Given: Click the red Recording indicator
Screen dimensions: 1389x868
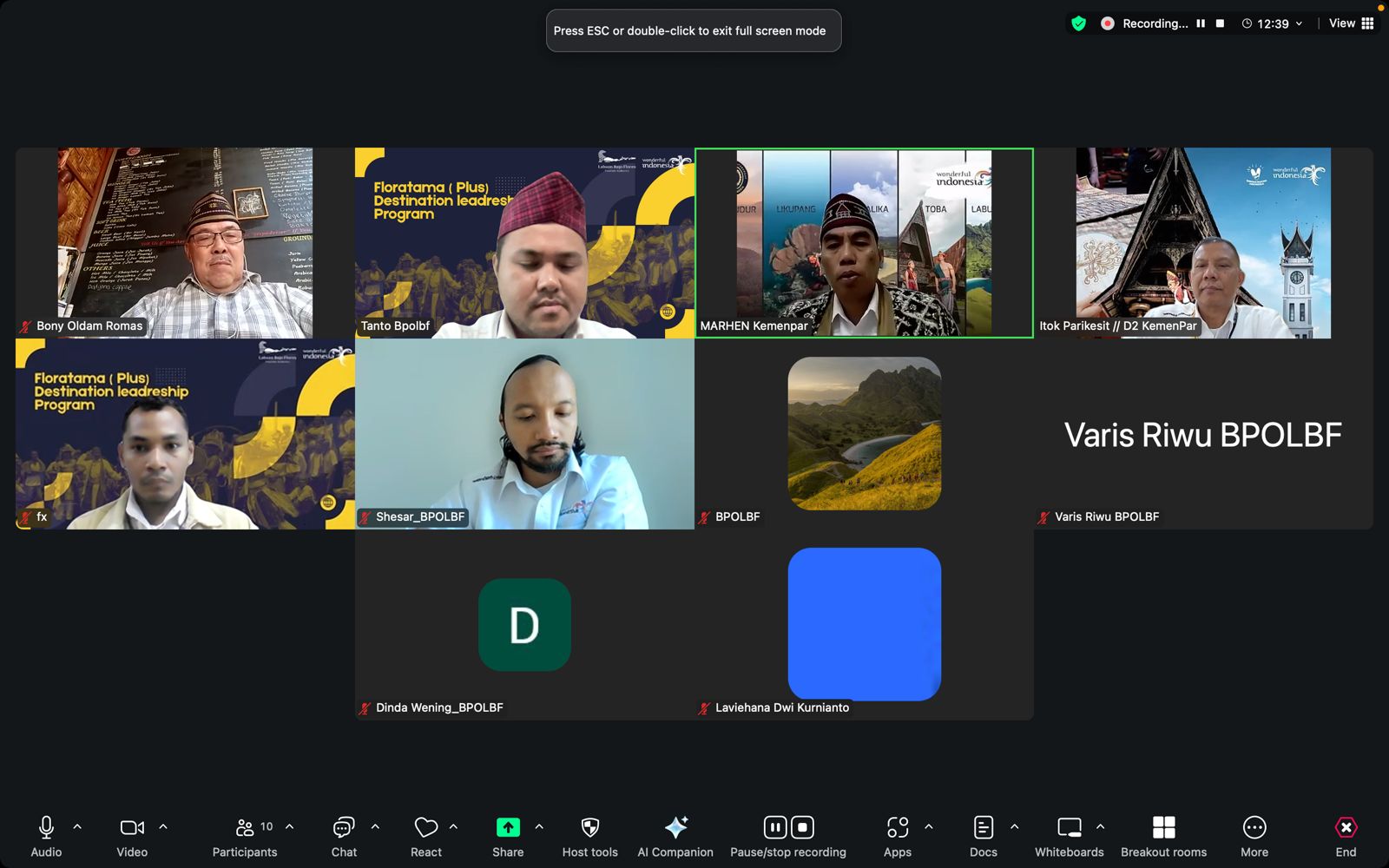Looking at the screenshot, I should point(1108,23).
